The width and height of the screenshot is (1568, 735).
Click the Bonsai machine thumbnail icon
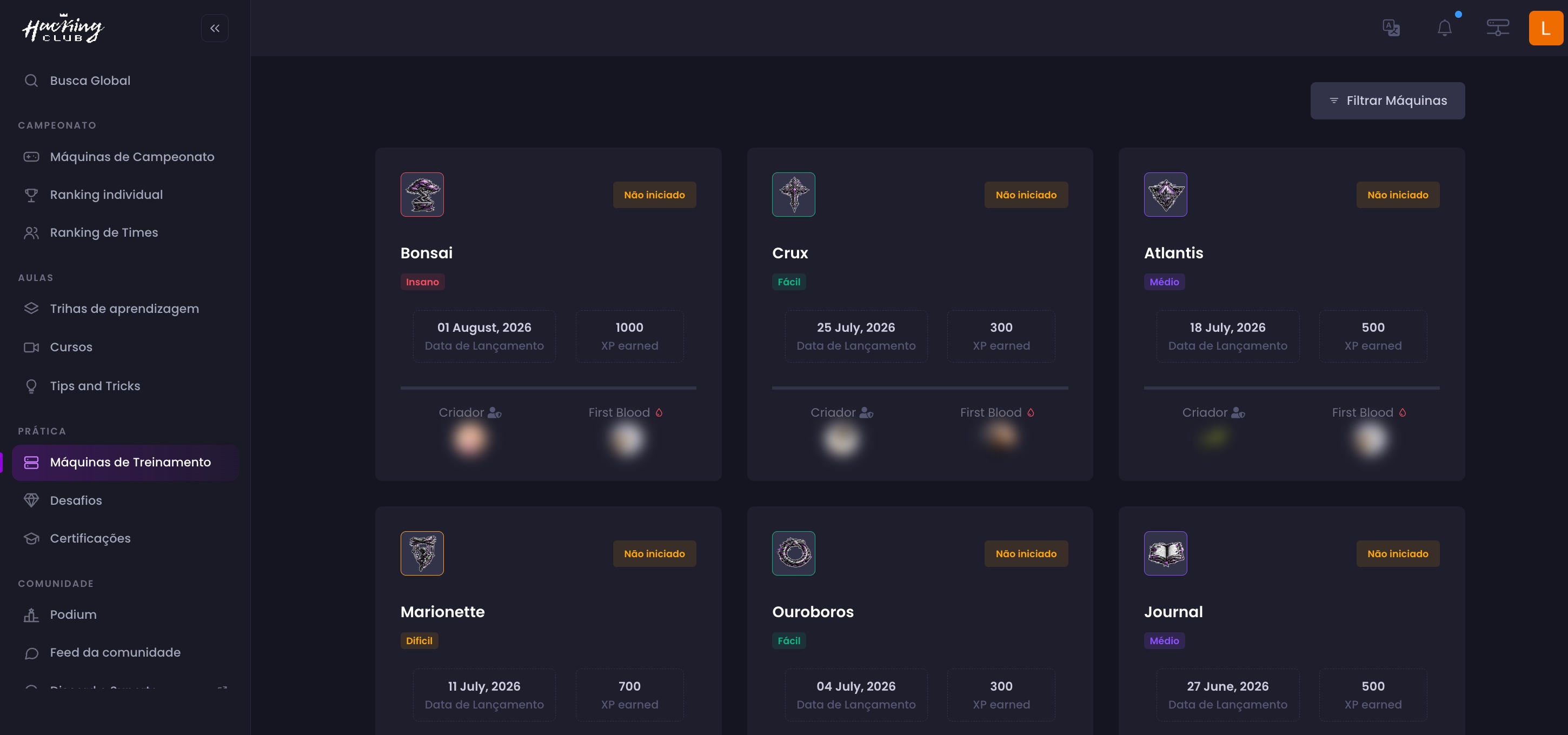click(x=422, y=195)
